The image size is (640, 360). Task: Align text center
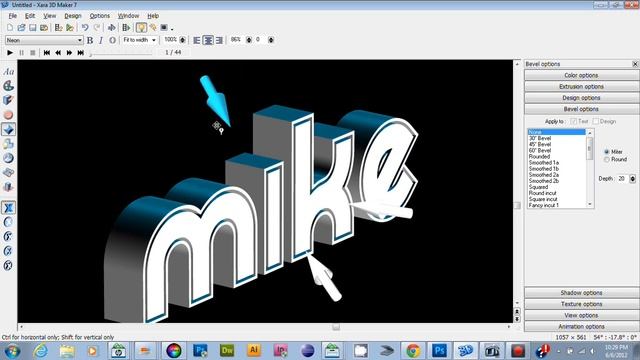coord(208,40)
